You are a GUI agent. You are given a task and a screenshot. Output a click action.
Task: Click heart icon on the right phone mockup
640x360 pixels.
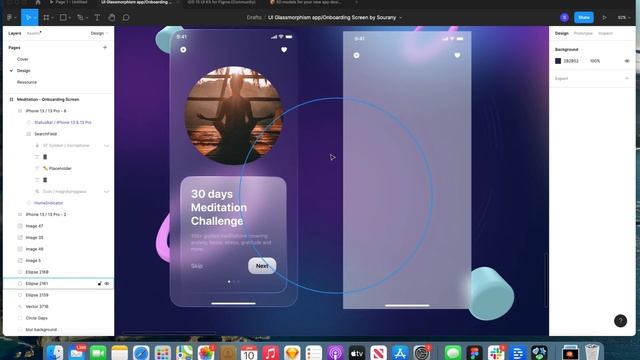(457, 55)
